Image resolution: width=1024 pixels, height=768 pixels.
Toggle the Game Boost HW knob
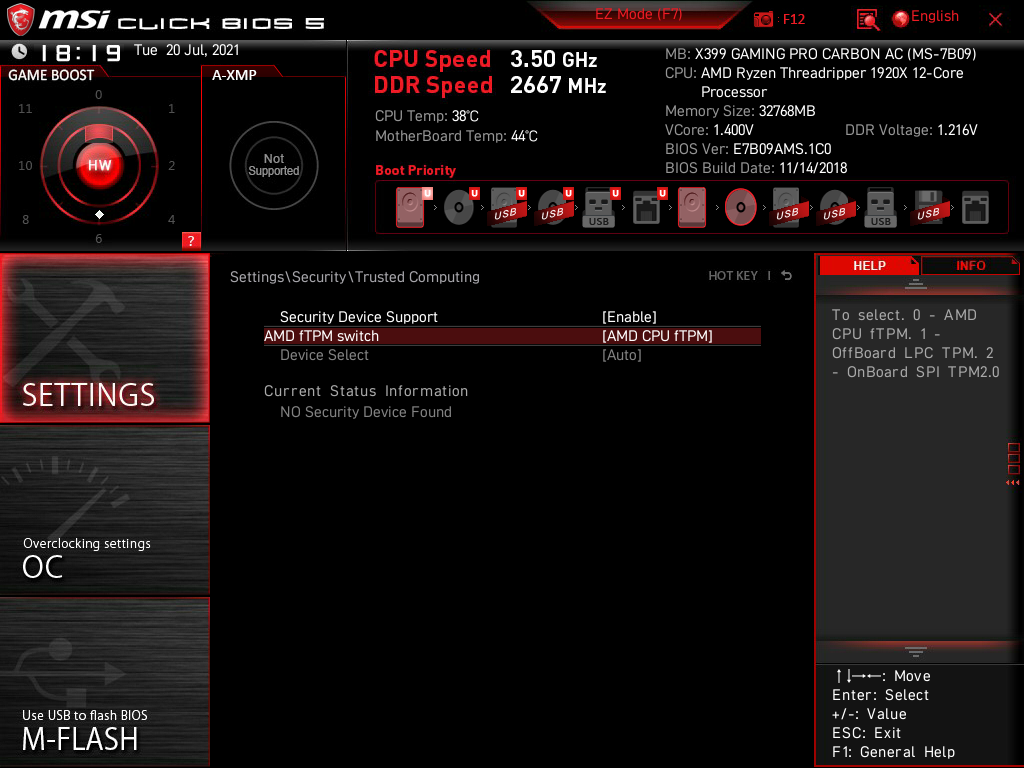[x=99, y=165]
